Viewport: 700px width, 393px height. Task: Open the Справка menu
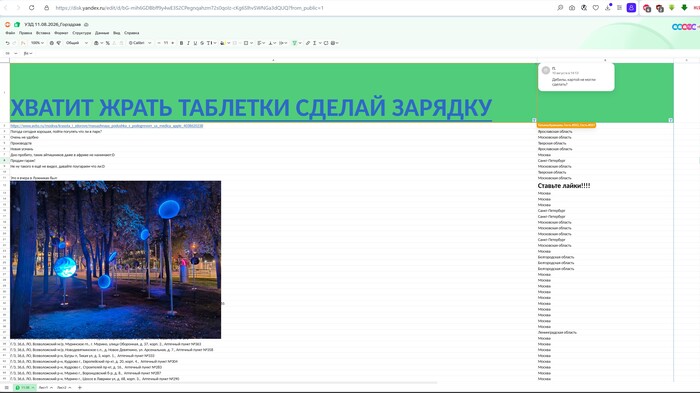click(132, 33)
